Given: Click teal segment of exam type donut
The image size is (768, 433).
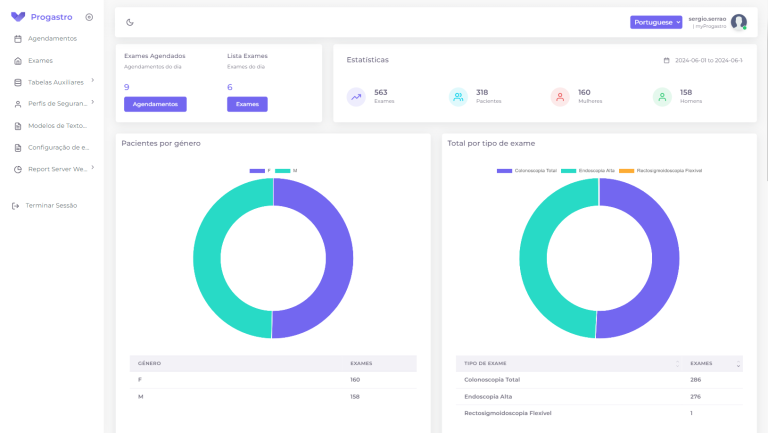Looking at the screenshot, I should click(533, 258).
